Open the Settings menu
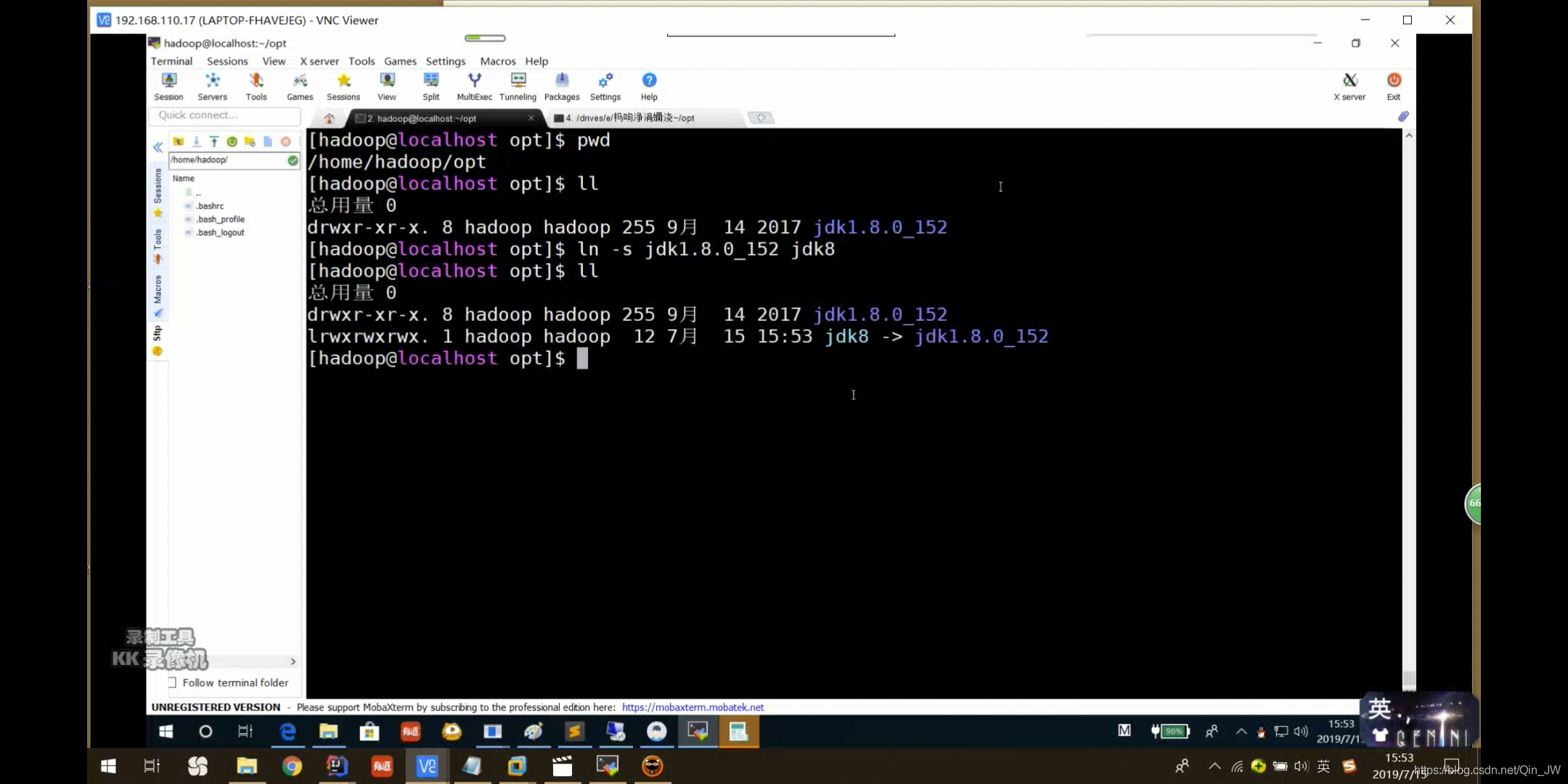 [446, 61]
